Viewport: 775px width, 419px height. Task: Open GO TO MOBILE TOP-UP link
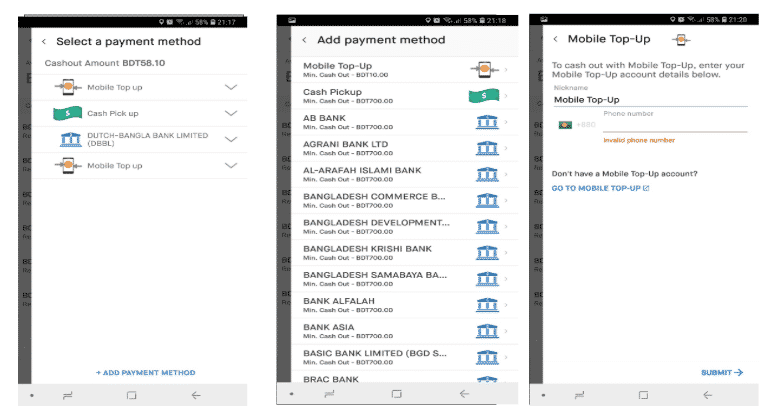point(600,188)
